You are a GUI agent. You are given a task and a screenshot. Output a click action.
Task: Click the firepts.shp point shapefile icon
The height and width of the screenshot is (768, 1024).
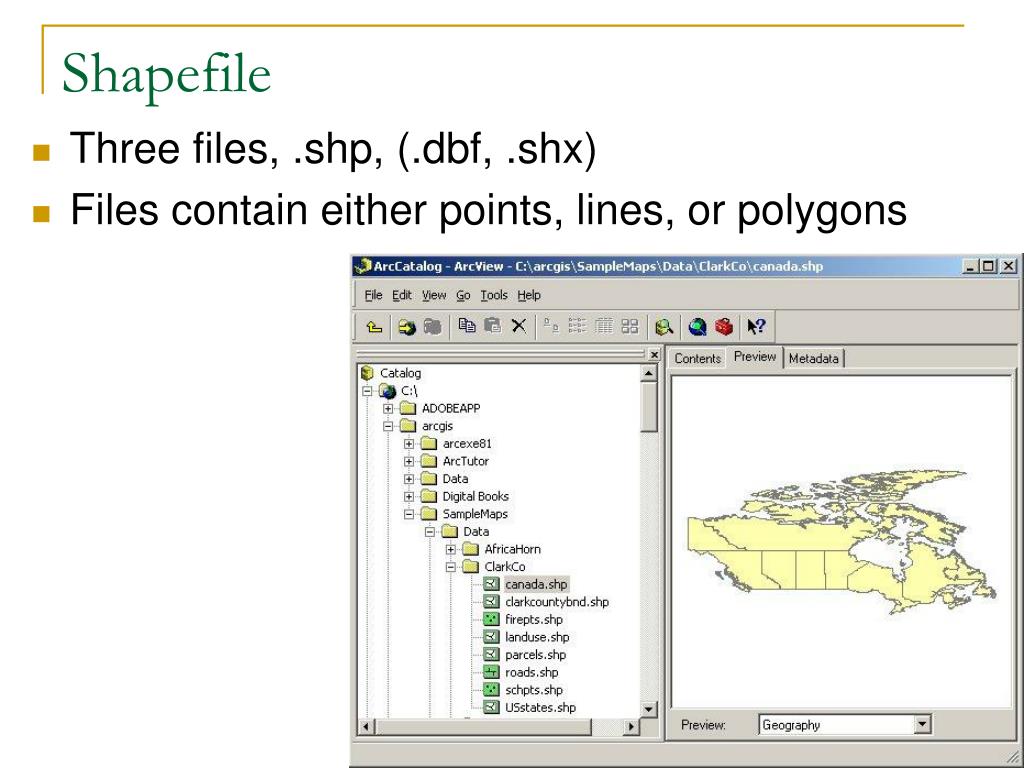coord(491,619)
